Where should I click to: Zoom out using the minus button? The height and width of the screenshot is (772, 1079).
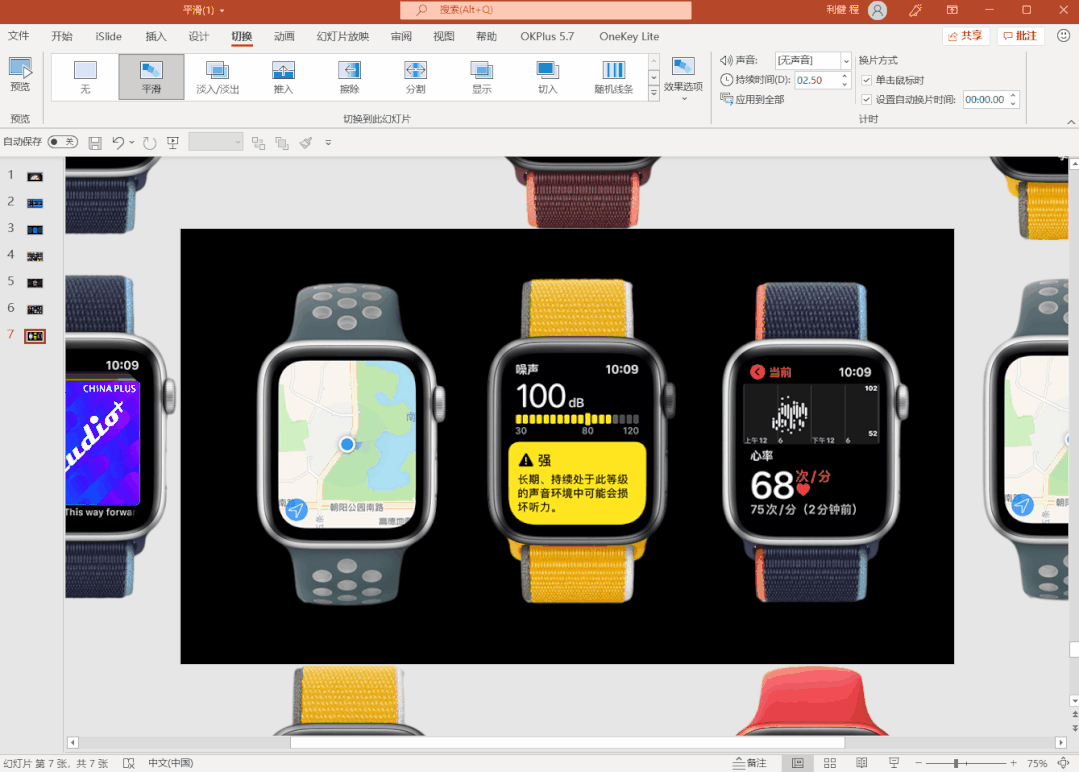(x=918, y=763)
